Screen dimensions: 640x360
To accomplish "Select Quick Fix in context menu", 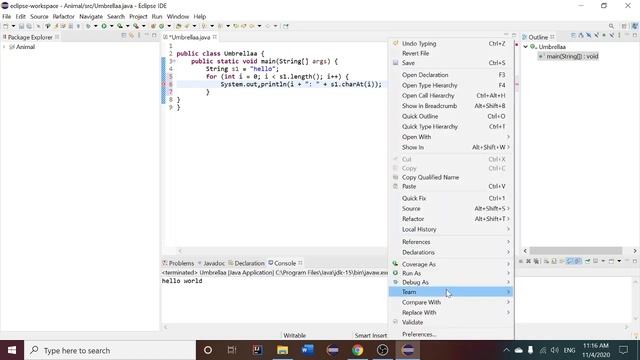I will click(x=451, y=198).
